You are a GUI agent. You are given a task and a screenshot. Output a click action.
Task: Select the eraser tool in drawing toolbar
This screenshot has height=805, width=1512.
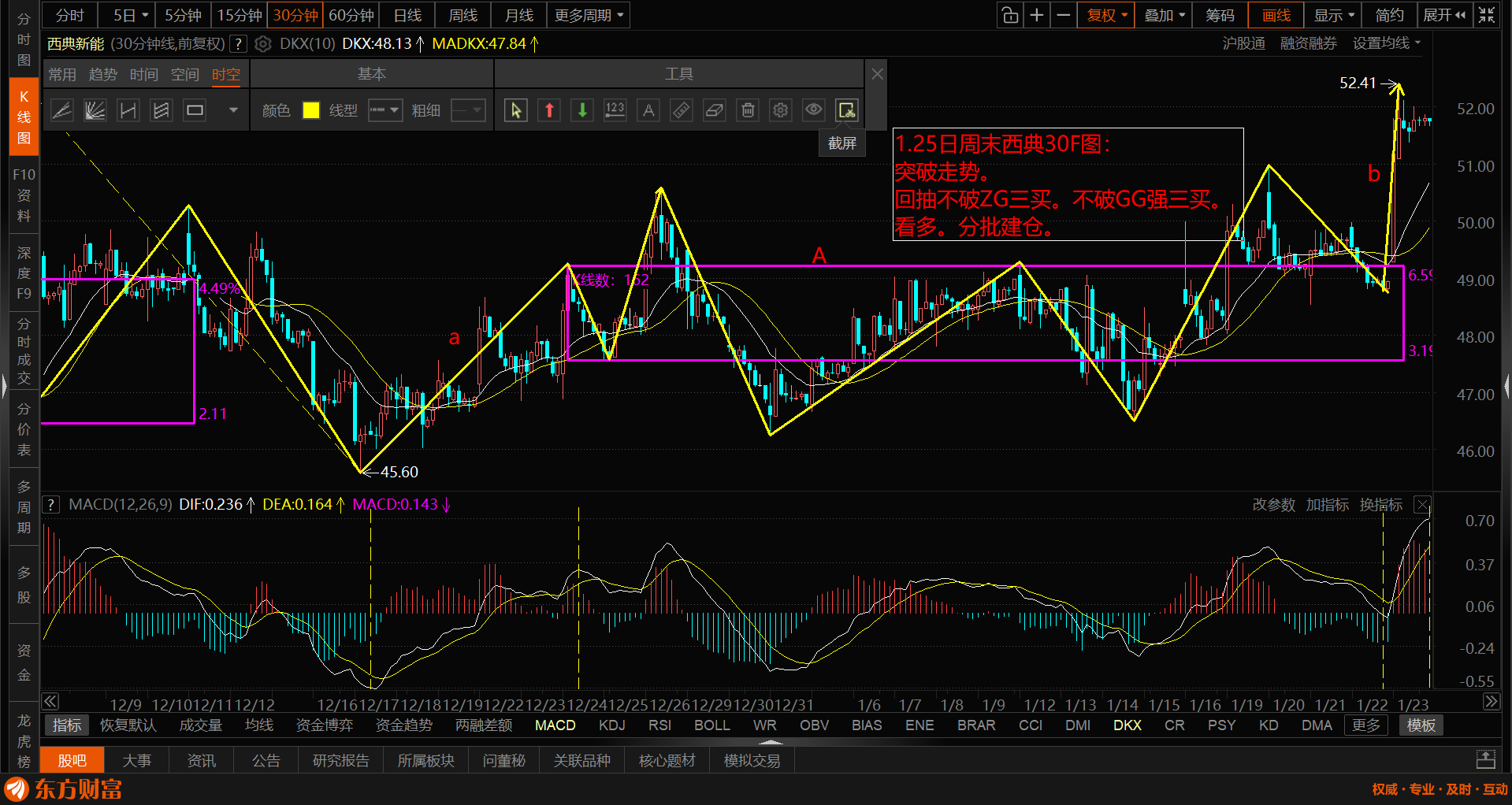pos(715,110)
